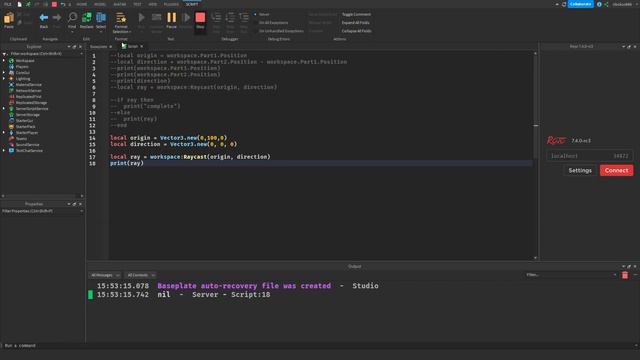Click Collapse All Folds action
Image resolution: width=640 pixels, height=360 pixels.
point(356,31)
